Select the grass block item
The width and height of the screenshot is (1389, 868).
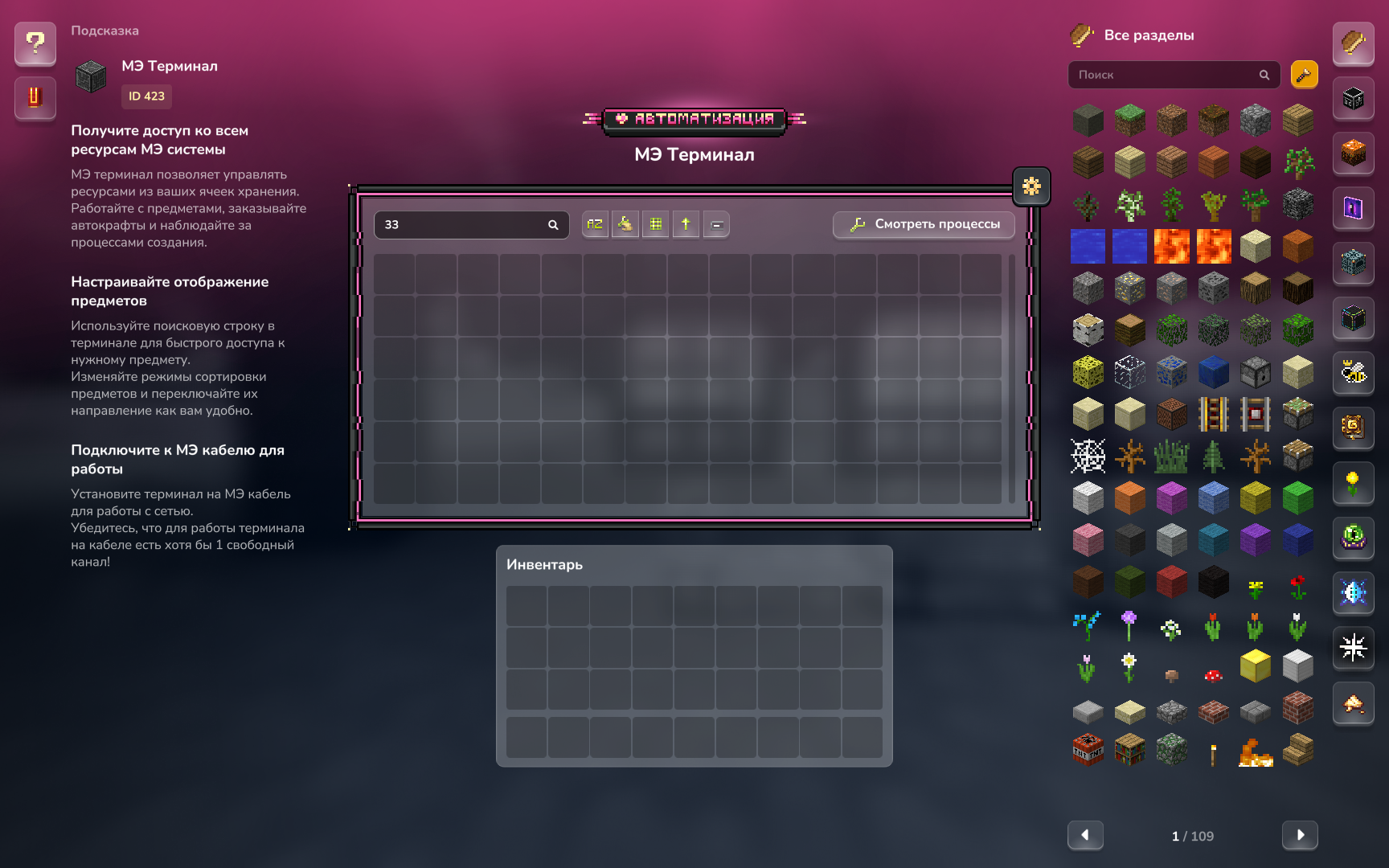point(1129,121)
